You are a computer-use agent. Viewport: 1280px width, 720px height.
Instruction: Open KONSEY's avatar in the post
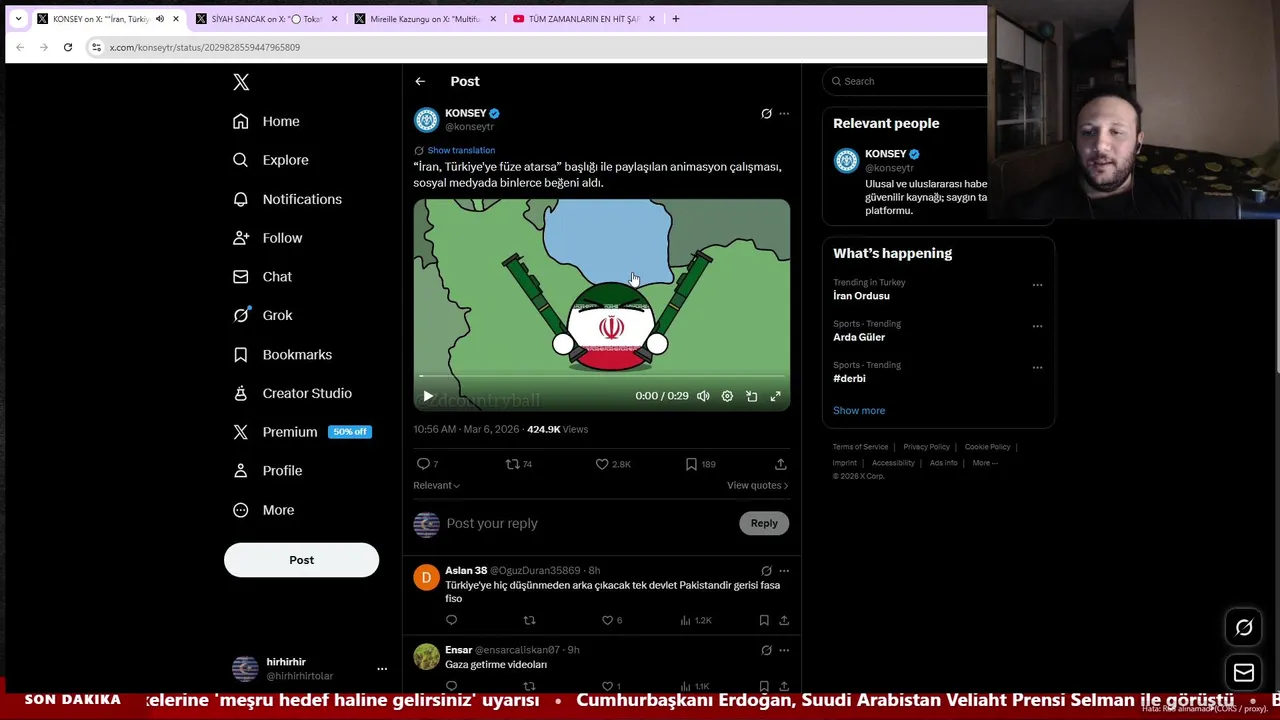click(x=427, y=120)
